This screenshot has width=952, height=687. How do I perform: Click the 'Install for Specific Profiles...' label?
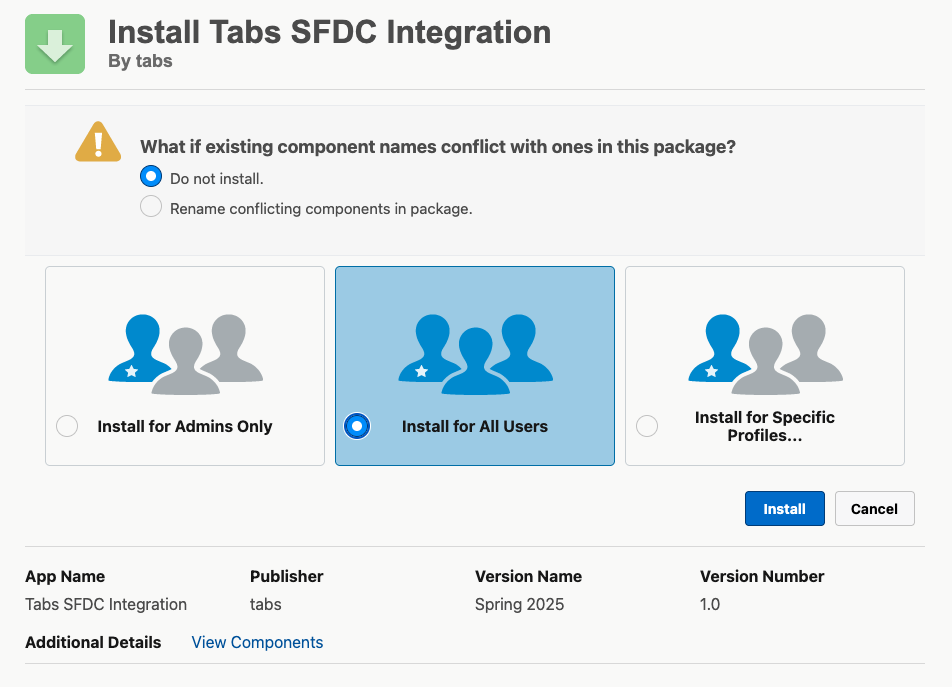pos(765,426)
